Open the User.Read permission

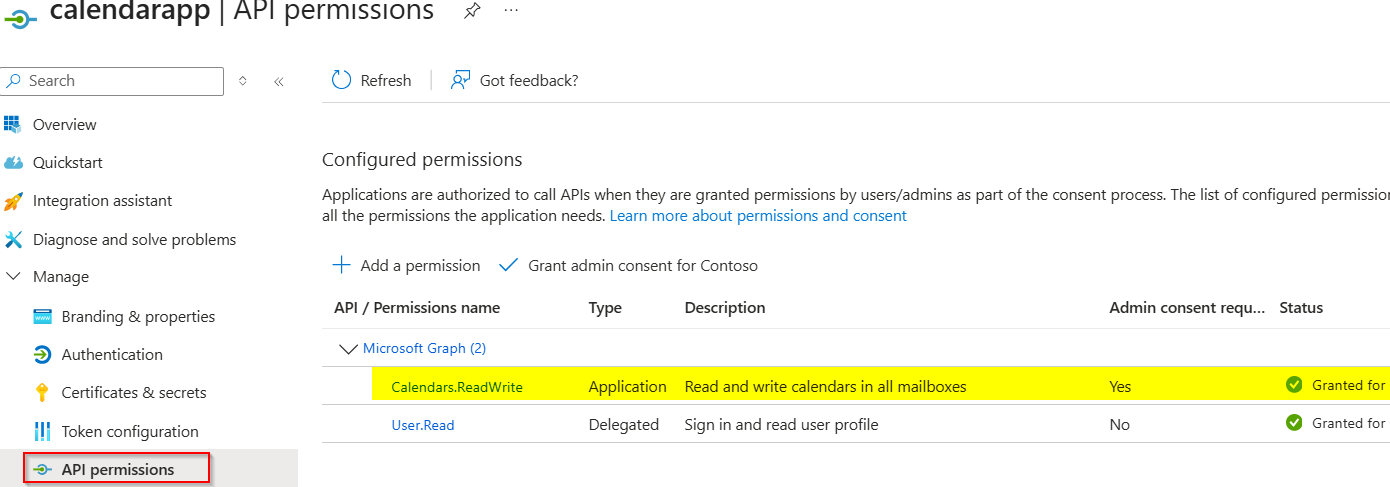pos(423,425)
